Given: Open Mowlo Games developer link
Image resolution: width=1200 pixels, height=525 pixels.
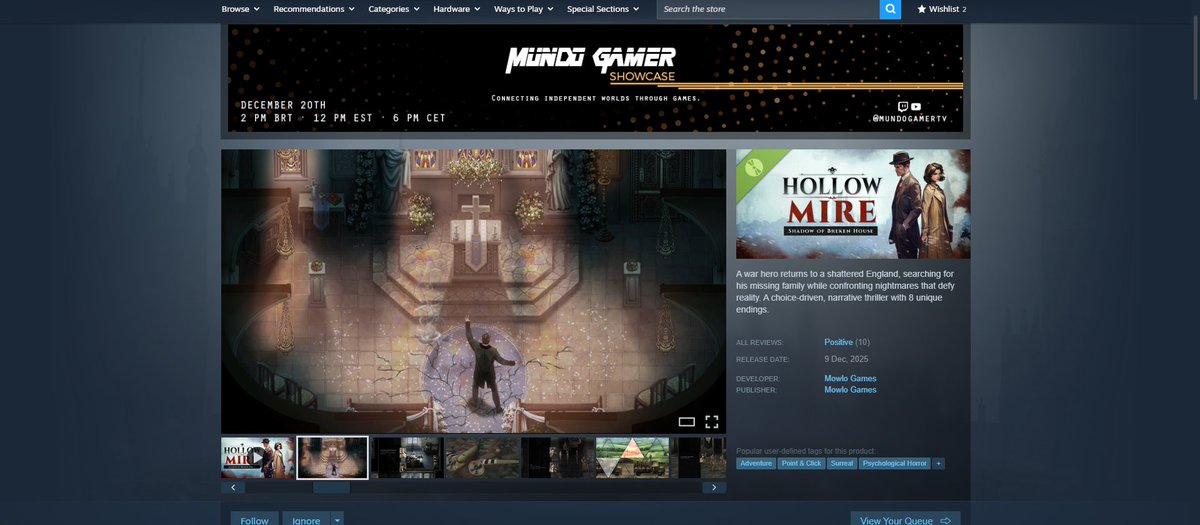Looking at the screenshot, I should coord(850,379).
